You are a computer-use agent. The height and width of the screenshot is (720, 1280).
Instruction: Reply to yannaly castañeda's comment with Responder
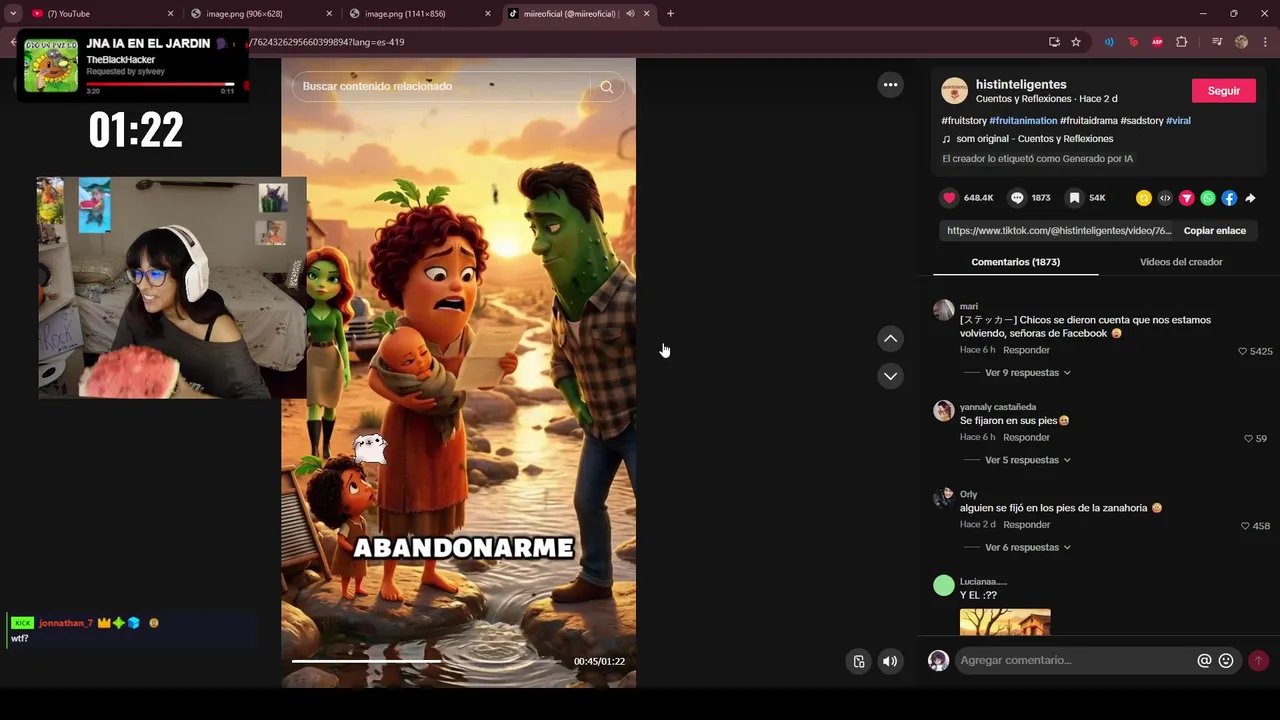[x=1026, y=437]
